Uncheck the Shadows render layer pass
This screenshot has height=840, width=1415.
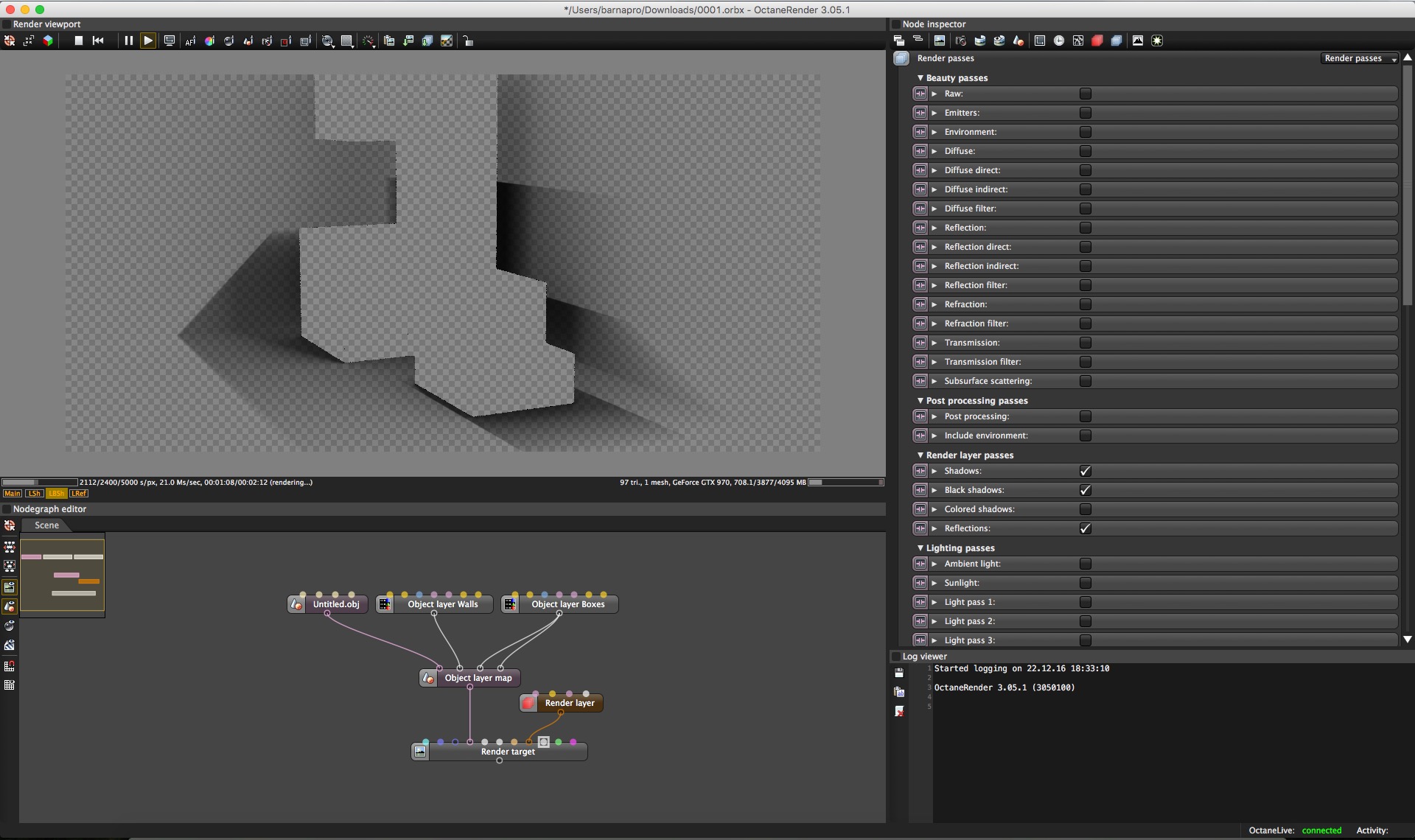tap(1085, 471)
